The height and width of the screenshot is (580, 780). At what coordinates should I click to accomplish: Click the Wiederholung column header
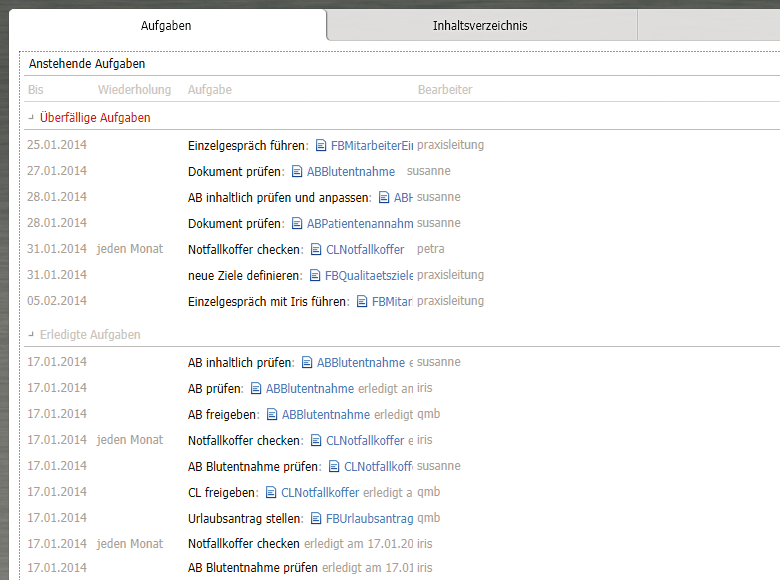click(x=134, y=90)
